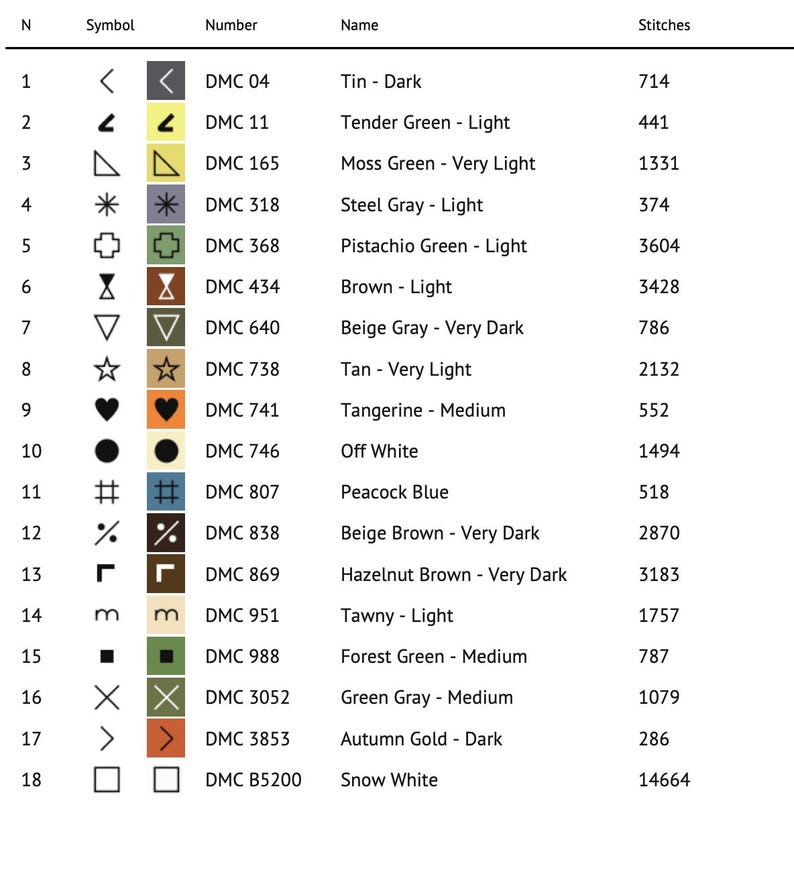Click the Autumn Gold Dark swatch
794x895 pixels.
[x=166, y=738]
